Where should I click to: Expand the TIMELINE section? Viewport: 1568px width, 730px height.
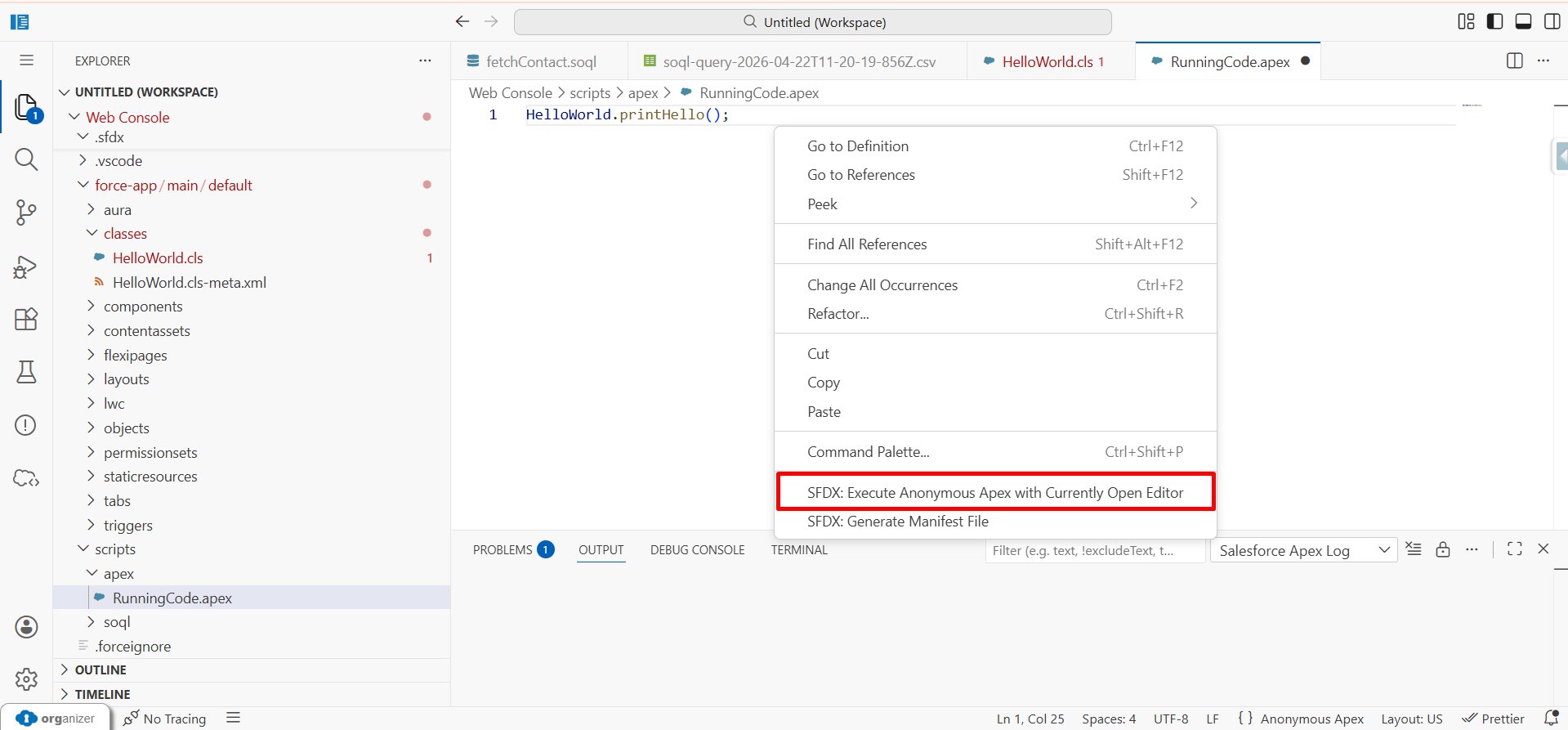point(252,695)
